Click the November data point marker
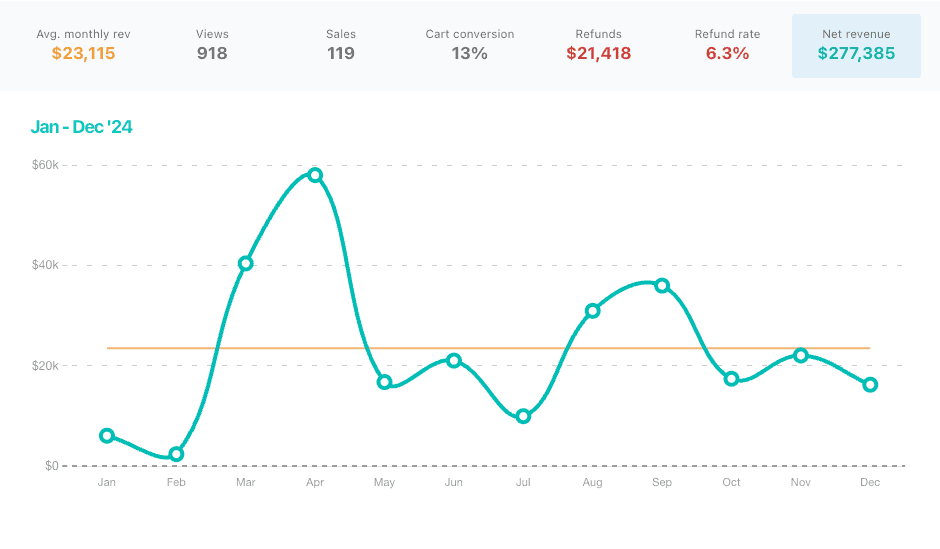This screenshot has width=940, height=549. pos(801,355)
